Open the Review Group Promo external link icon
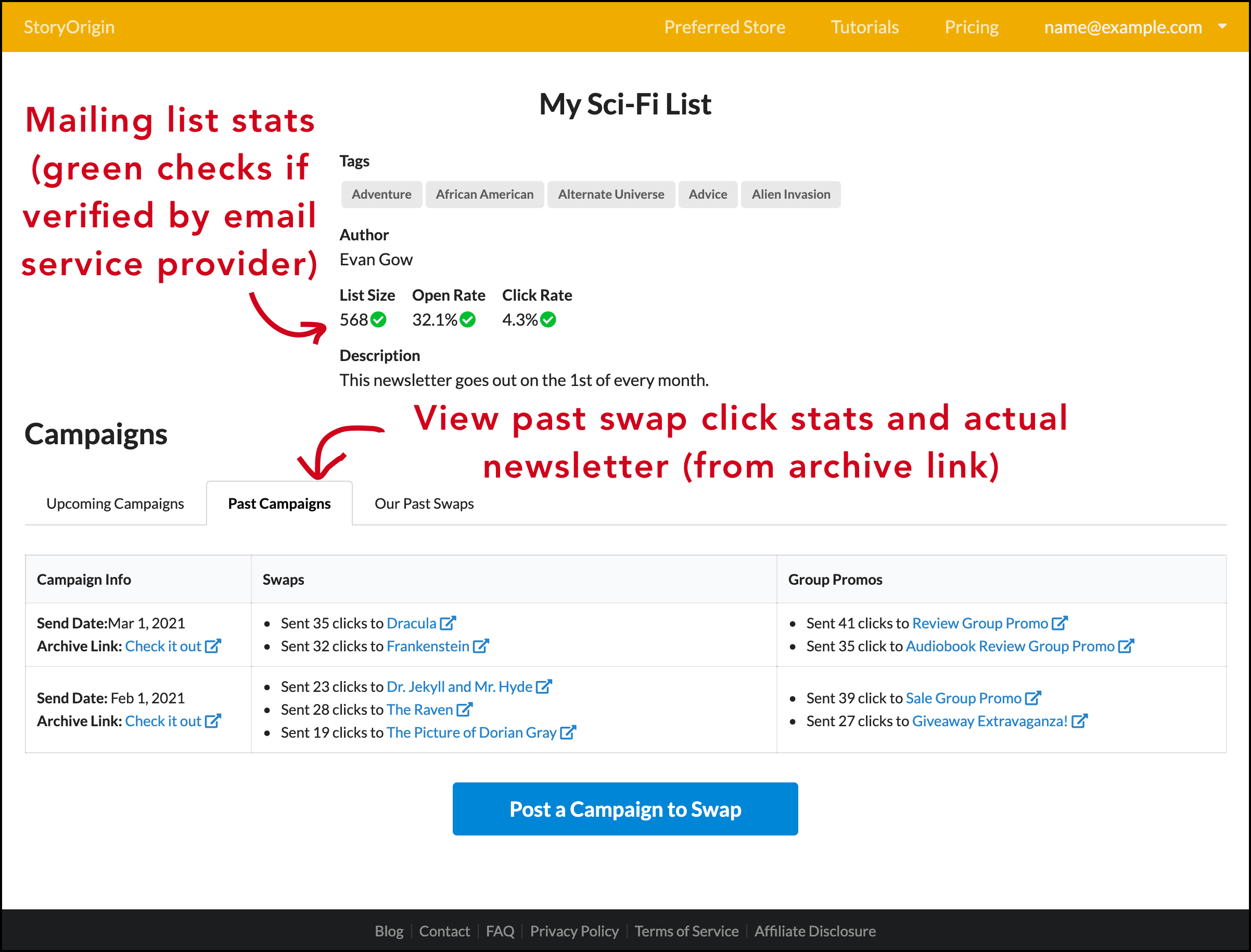The image size is (1251, 952). coord(1060,623)
